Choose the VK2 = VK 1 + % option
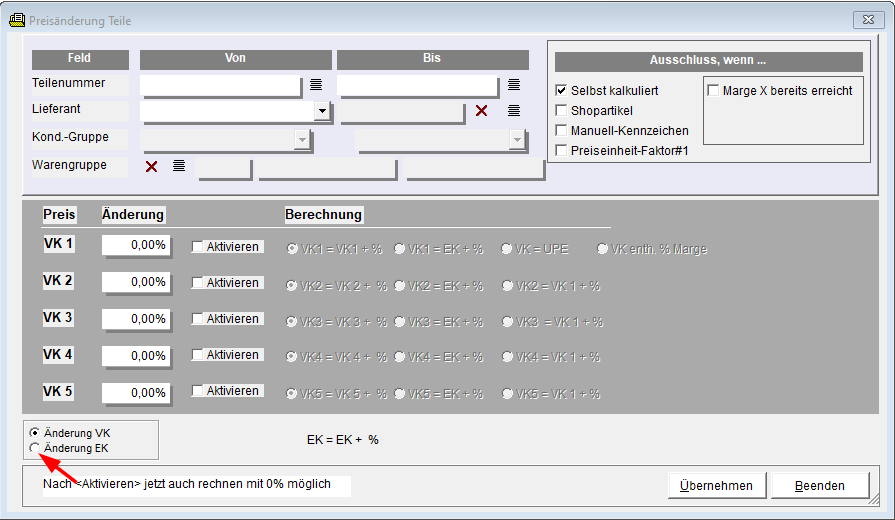 click(x=507, y=285)
